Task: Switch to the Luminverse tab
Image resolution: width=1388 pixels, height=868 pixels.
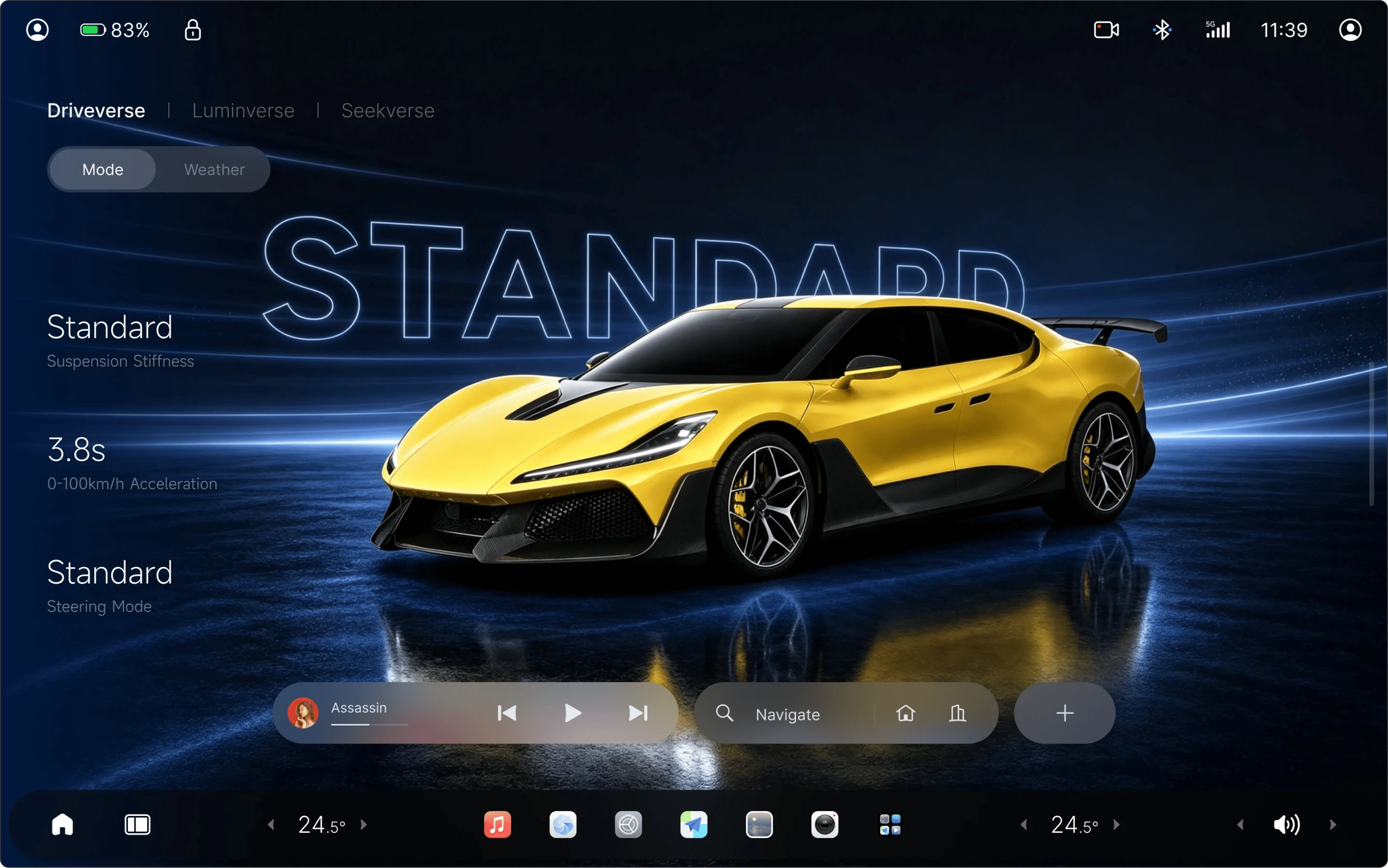Action: pos(243,110)
